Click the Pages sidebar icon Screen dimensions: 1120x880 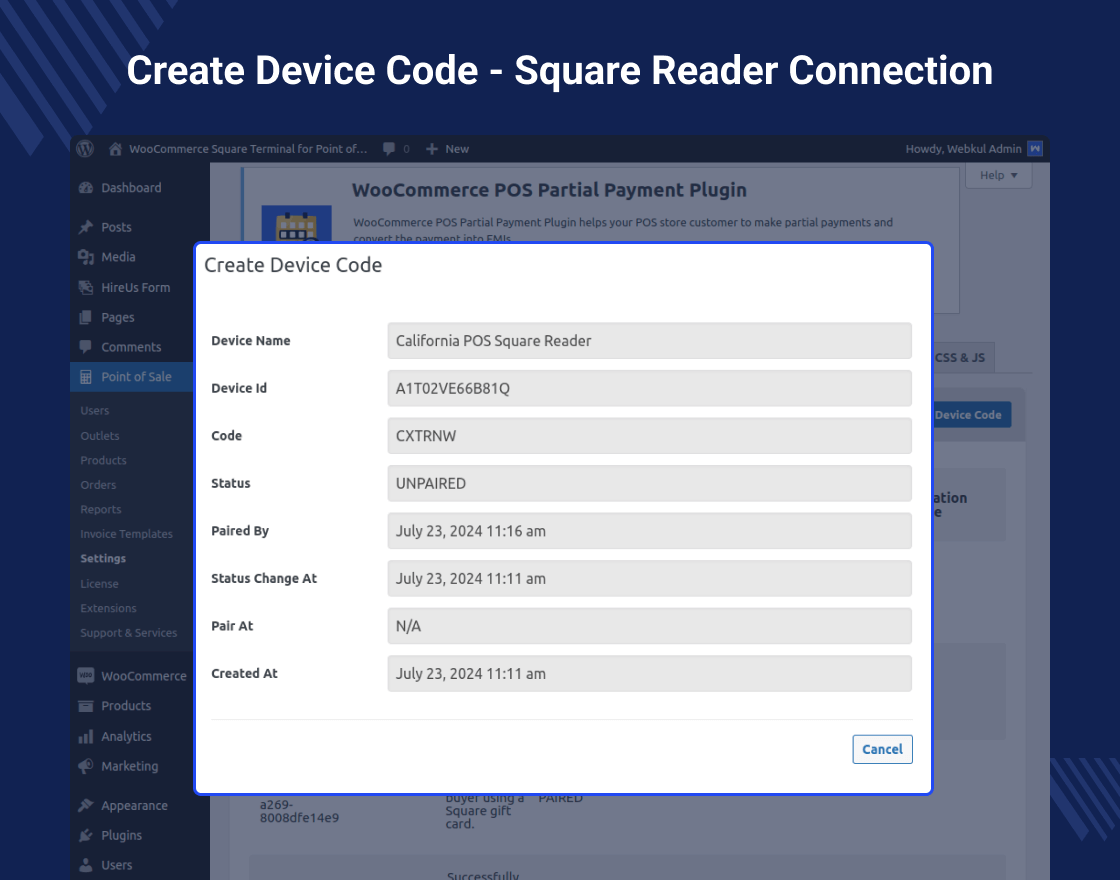pos(84,317)
